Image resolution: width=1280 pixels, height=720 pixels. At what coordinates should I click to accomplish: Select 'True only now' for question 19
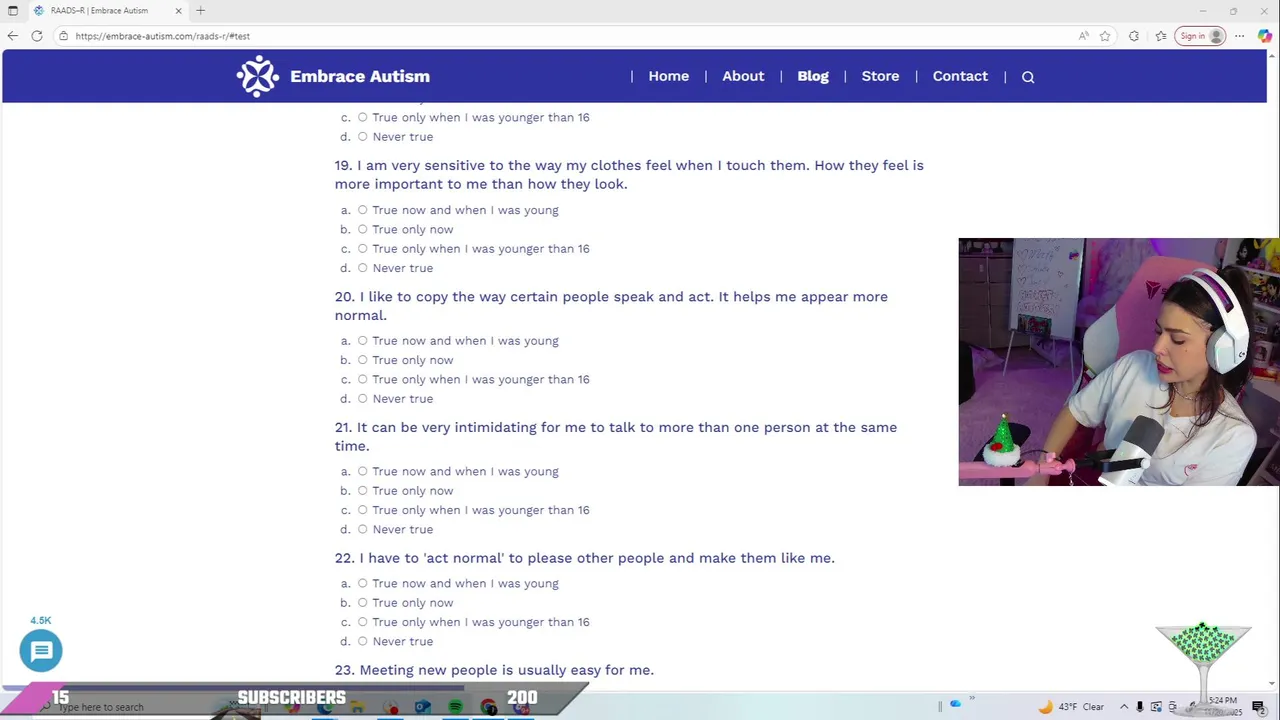point(363,229)
